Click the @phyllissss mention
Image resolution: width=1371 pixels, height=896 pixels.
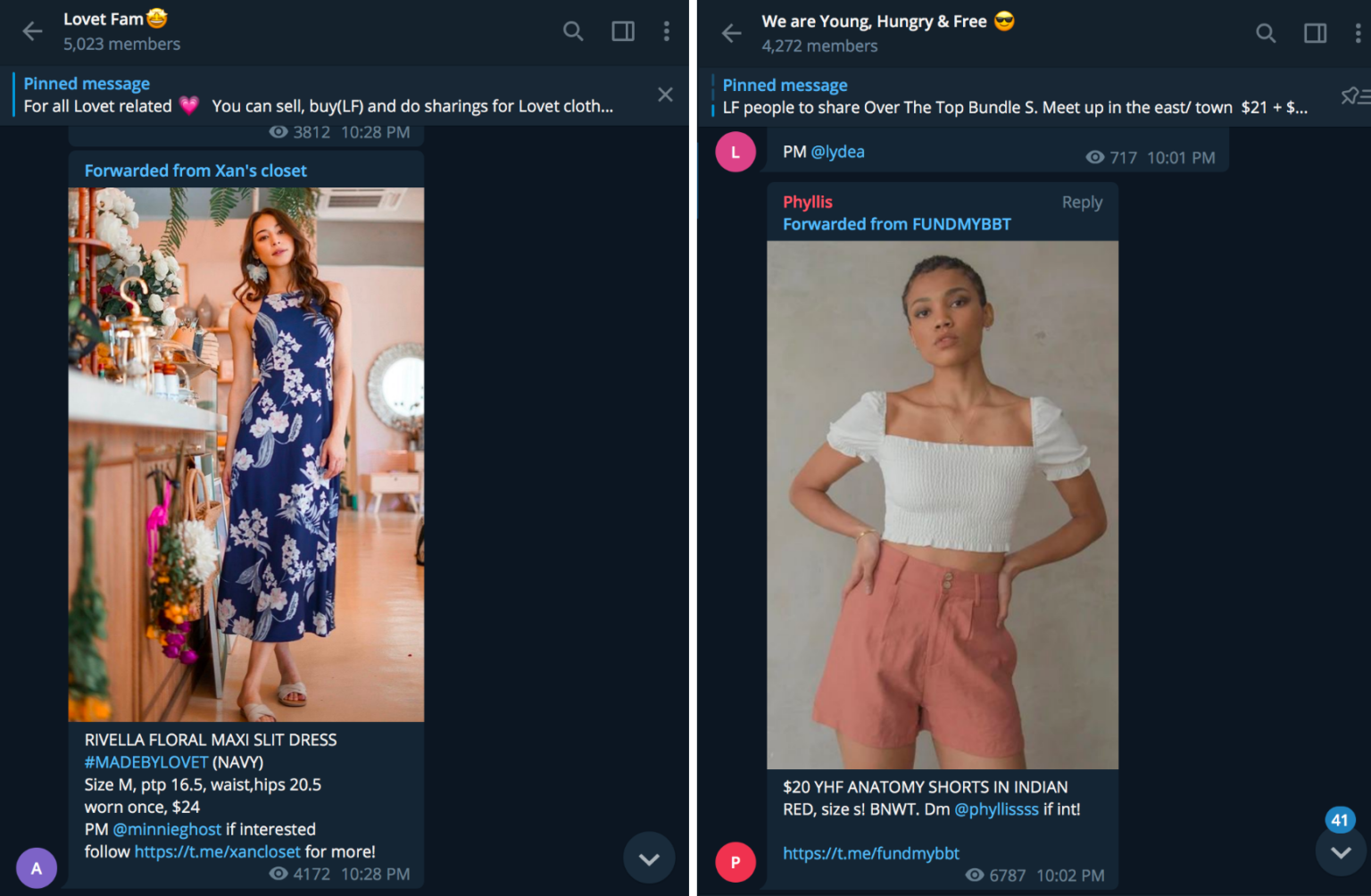tap(998, 809)
